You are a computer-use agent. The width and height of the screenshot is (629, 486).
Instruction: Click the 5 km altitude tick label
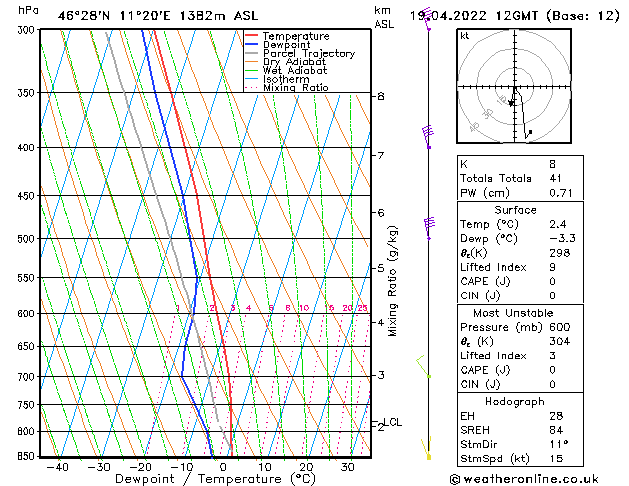[x=381, y=268]
